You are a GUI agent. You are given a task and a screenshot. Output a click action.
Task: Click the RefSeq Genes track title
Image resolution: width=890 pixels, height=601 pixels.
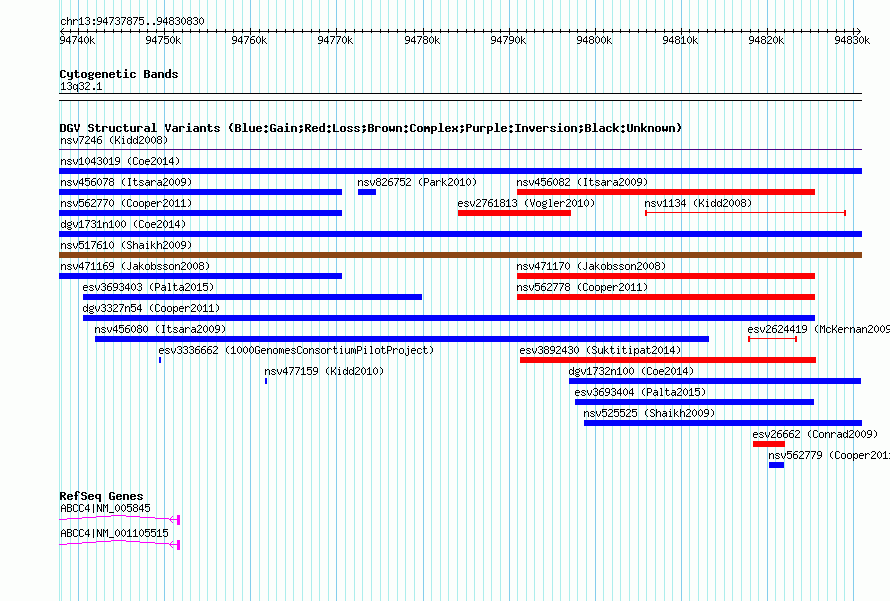tap(101, 495)
